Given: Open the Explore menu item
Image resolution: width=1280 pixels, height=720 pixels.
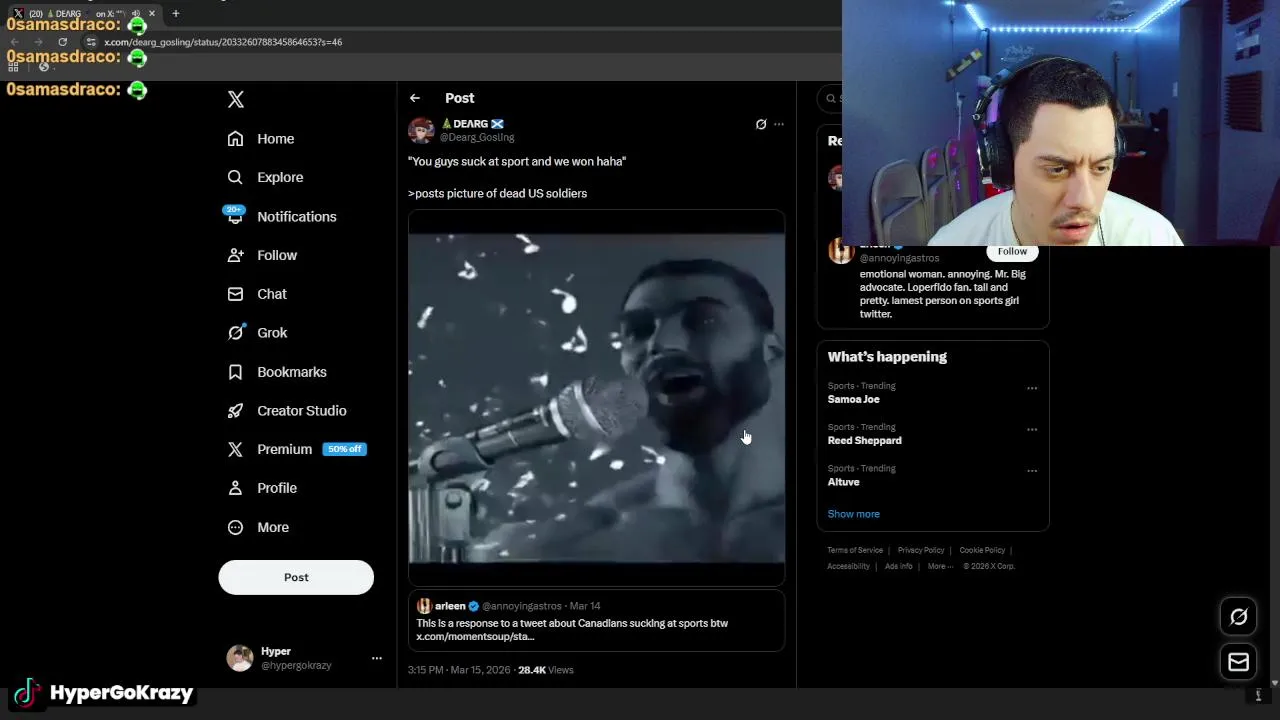Looking at the screenshot, I should click(x=279, y=177).
